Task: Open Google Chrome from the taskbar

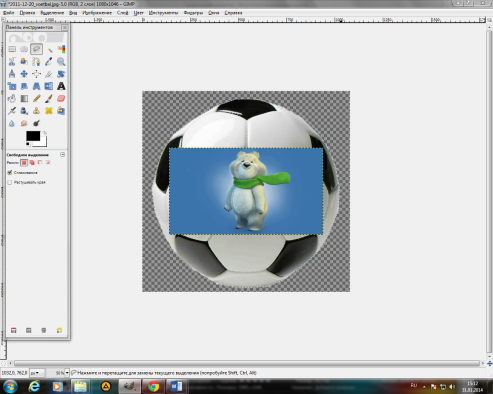Action: tap(154, 387)
